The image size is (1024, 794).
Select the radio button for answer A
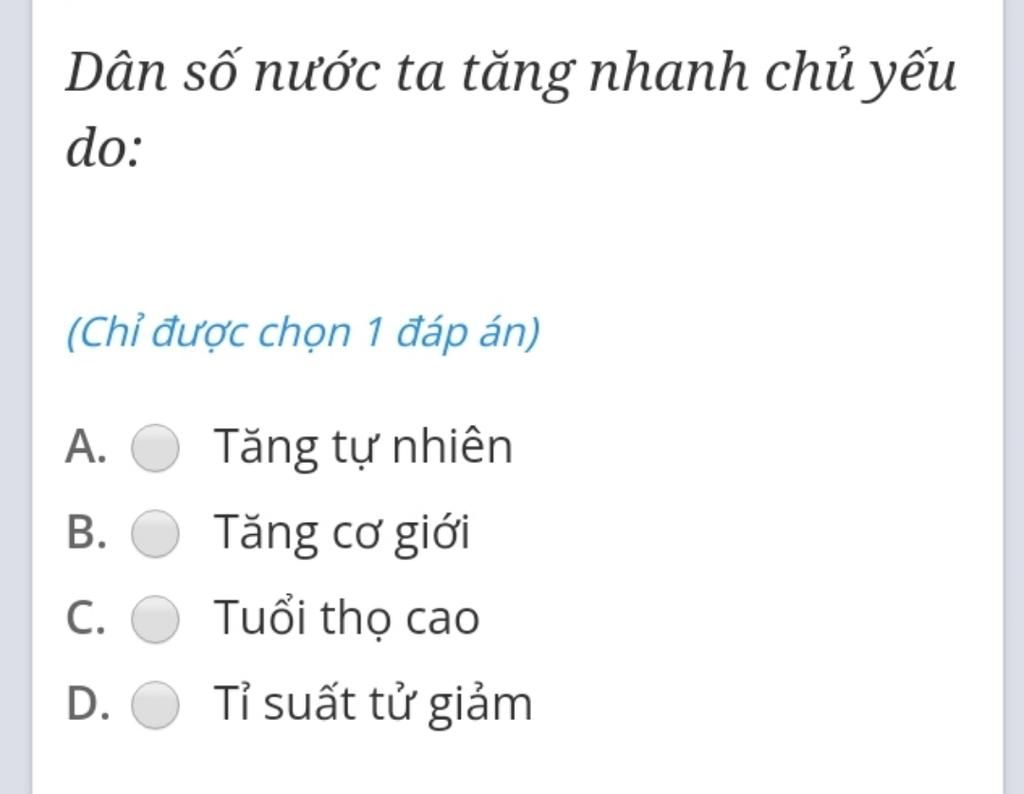(156, 447)
